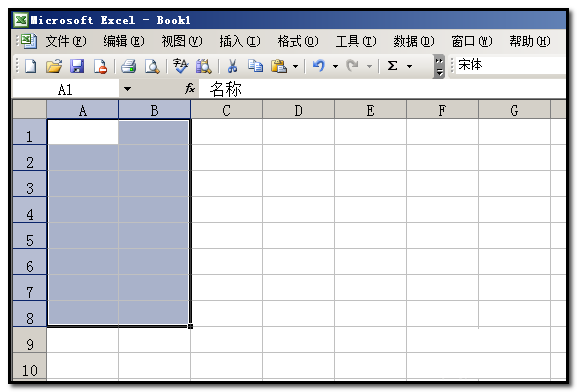Expand the toolbar options chevron
The height and width of the screenshot is (392, 577).
click(439, 67)
